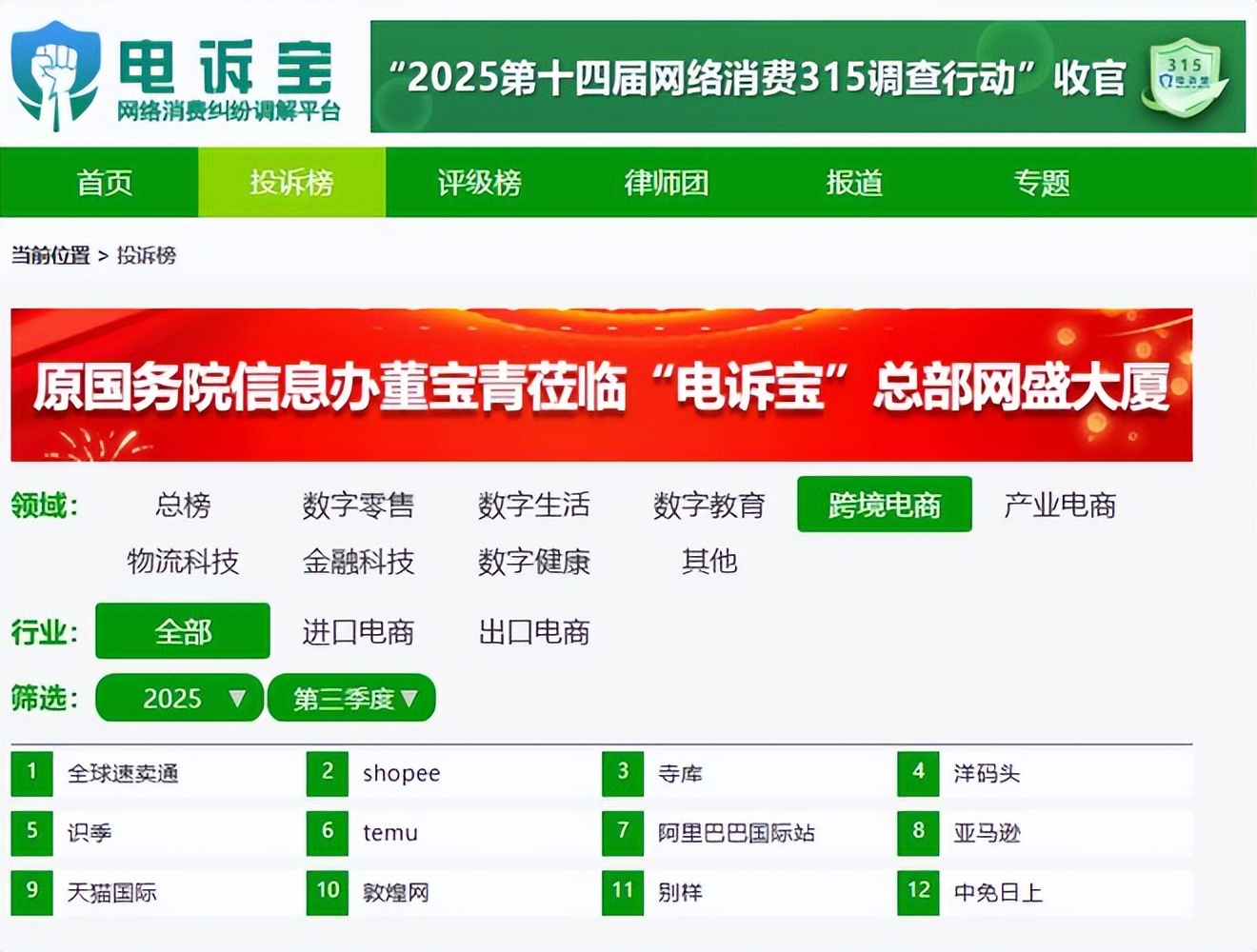This screenshot has height=952, width=1257.
Task: Click the green rank badge numbered 11
Action: coord(623,892)
